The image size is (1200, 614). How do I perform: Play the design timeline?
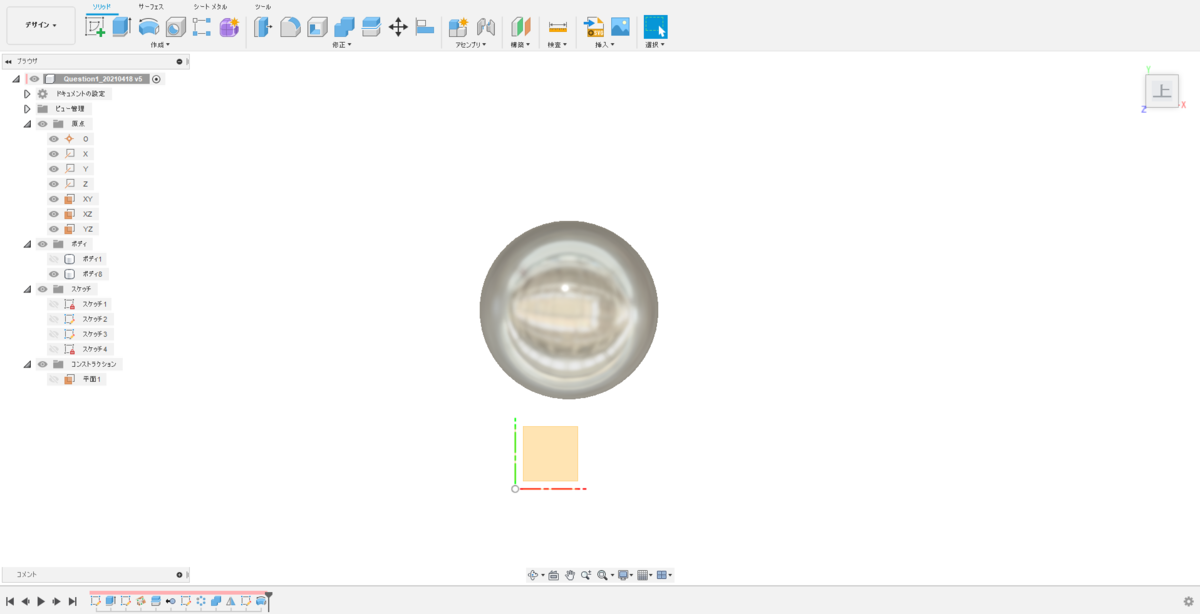(x=41, y=601)
